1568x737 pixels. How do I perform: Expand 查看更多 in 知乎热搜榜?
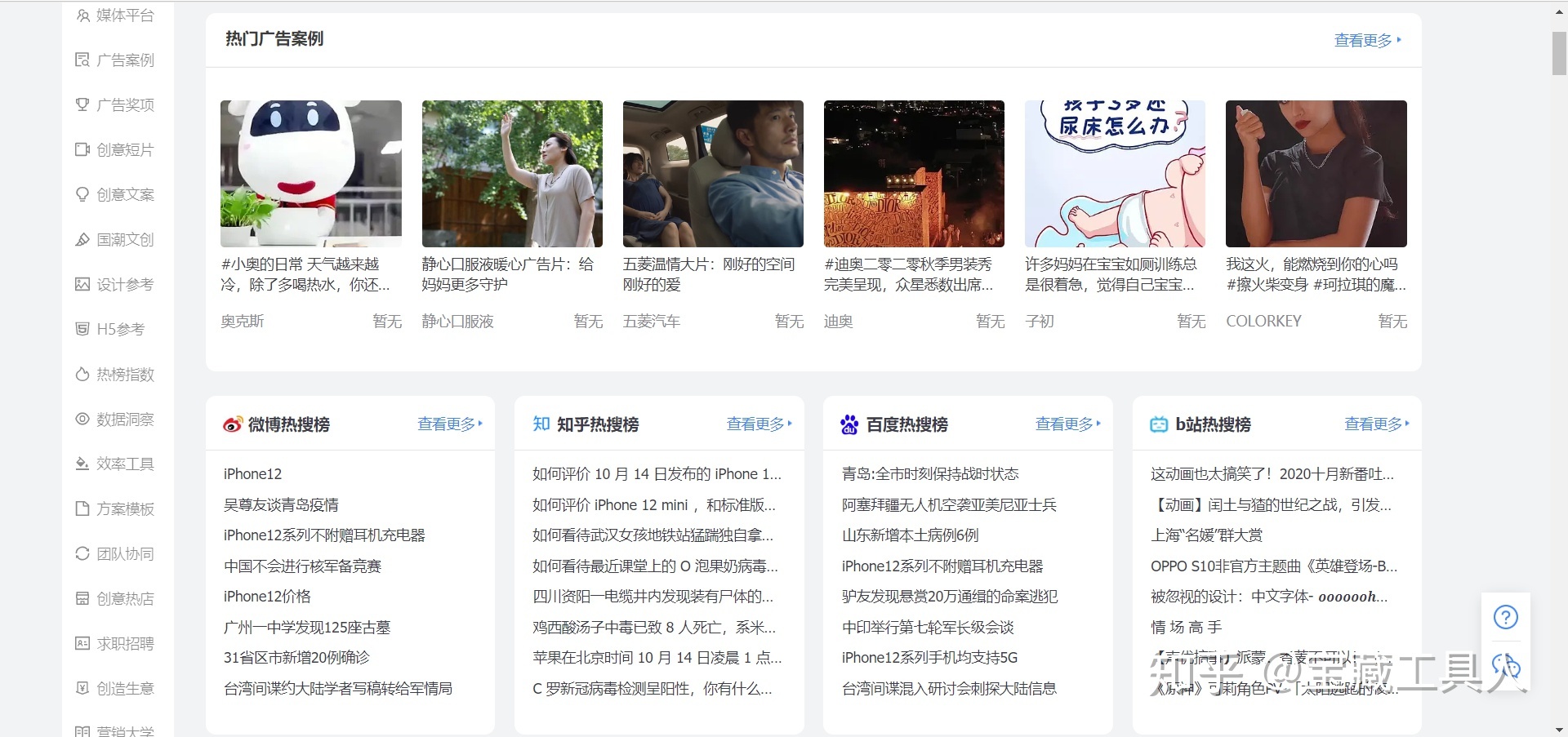point(759,424)
